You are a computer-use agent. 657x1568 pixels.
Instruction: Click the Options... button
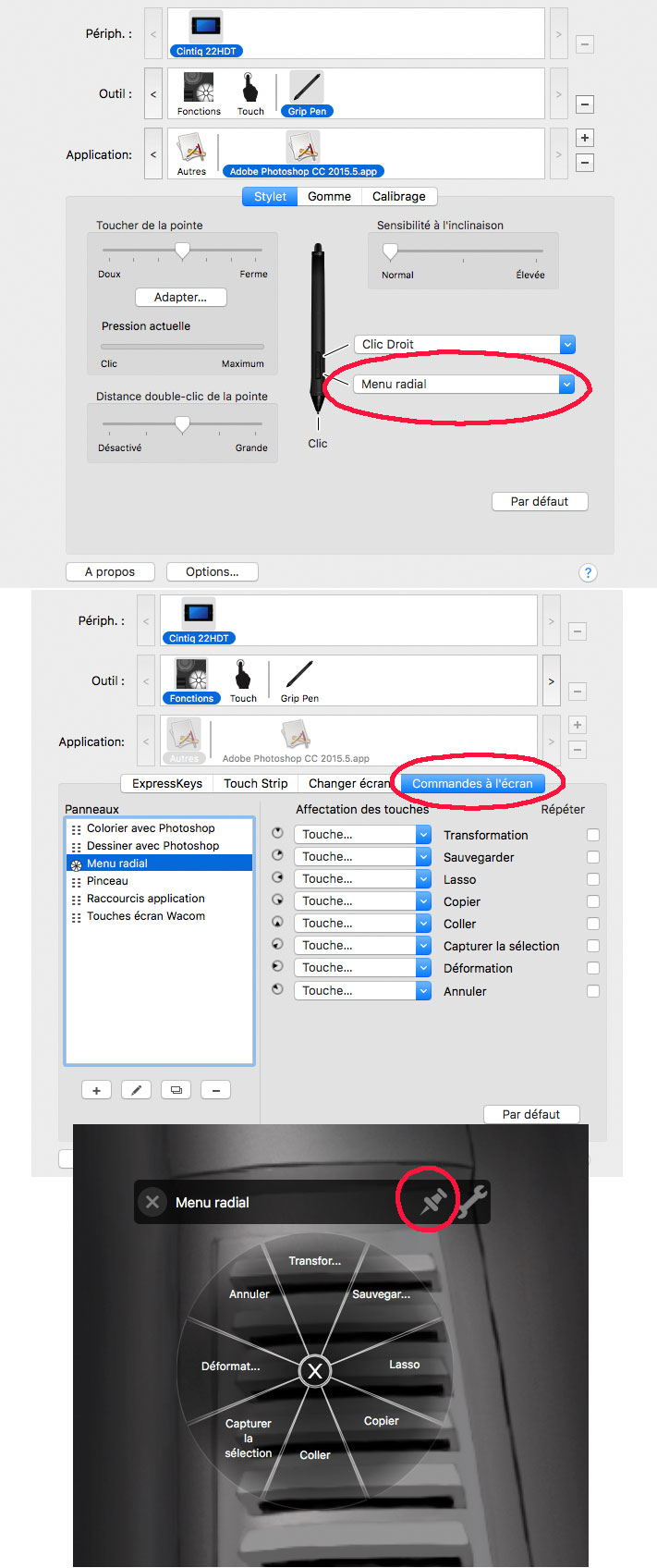click(x=212, y=571)
